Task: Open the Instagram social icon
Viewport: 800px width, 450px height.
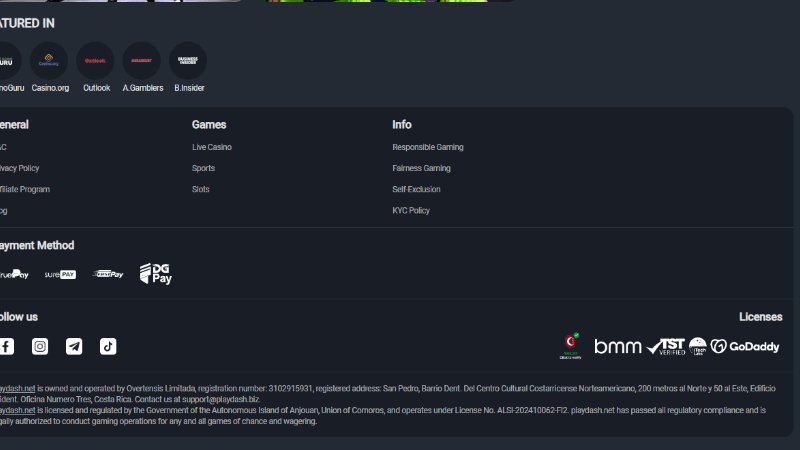Action: [x=40, y=346]
